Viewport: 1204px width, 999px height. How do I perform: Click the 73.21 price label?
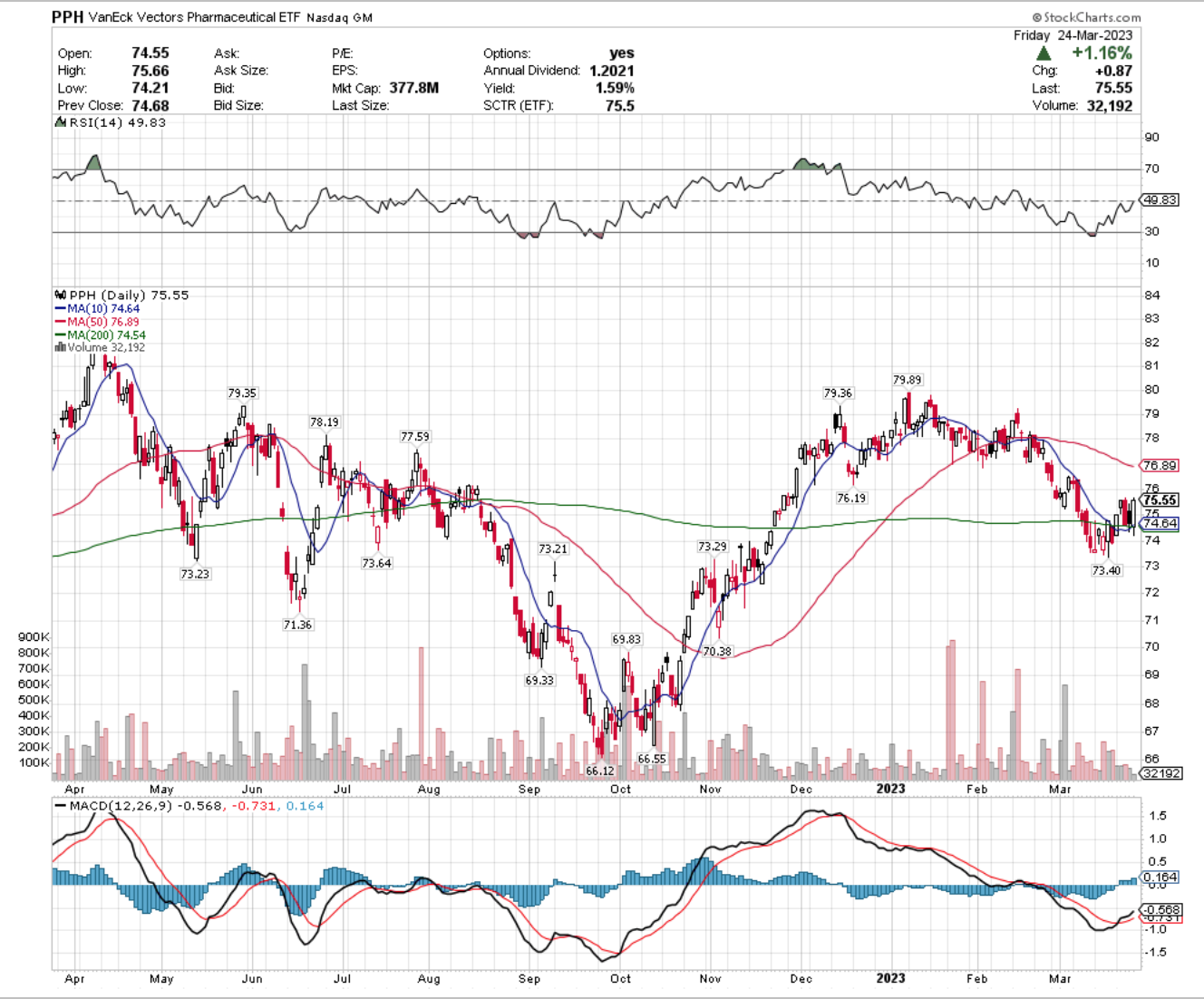tap(553, 549)
